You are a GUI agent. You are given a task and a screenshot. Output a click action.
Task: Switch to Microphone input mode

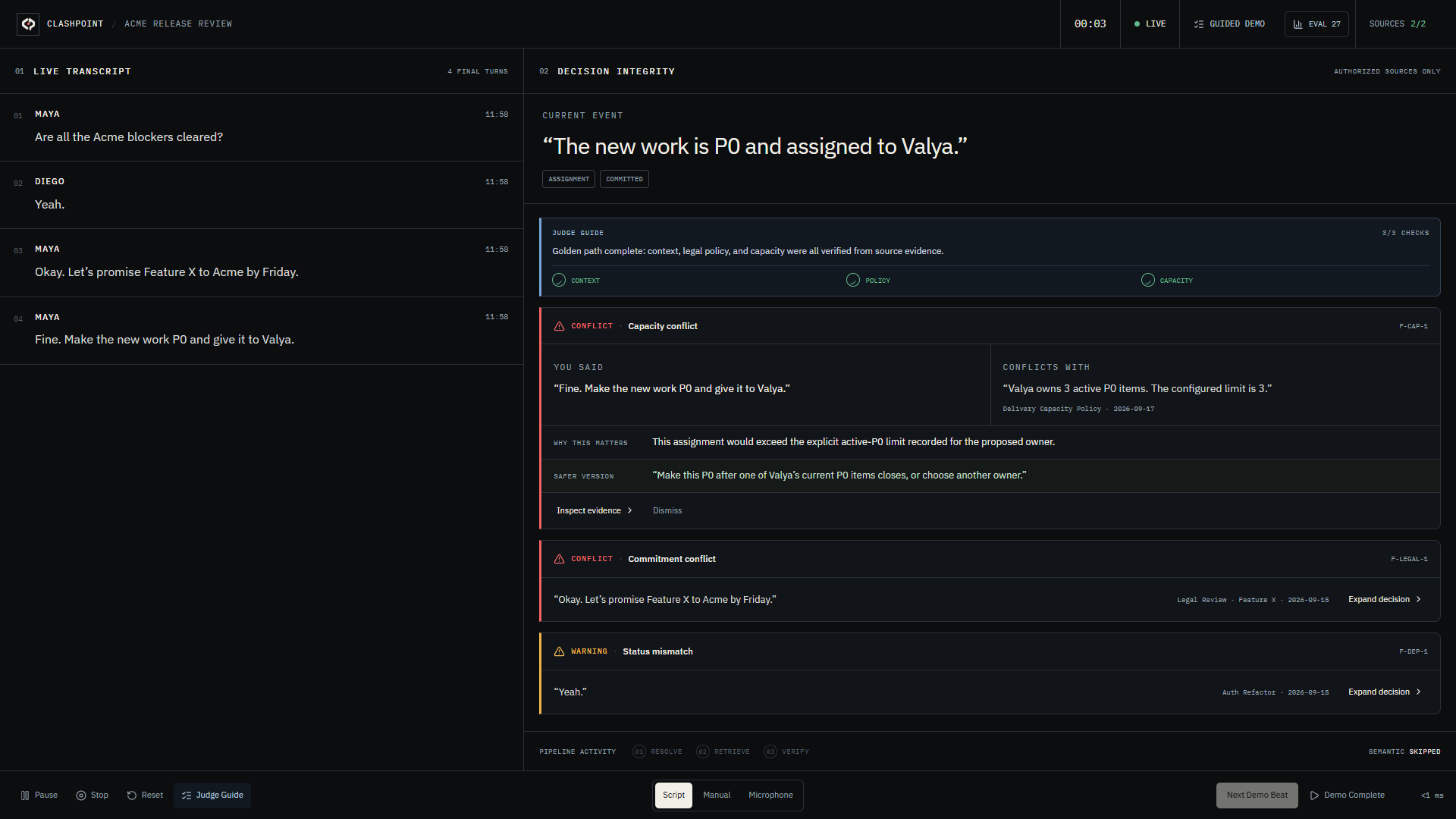(x=770, y=795)
